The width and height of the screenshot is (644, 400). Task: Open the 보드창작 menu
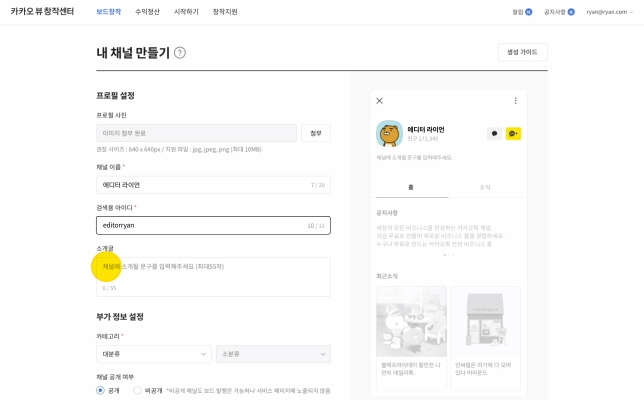108,12
